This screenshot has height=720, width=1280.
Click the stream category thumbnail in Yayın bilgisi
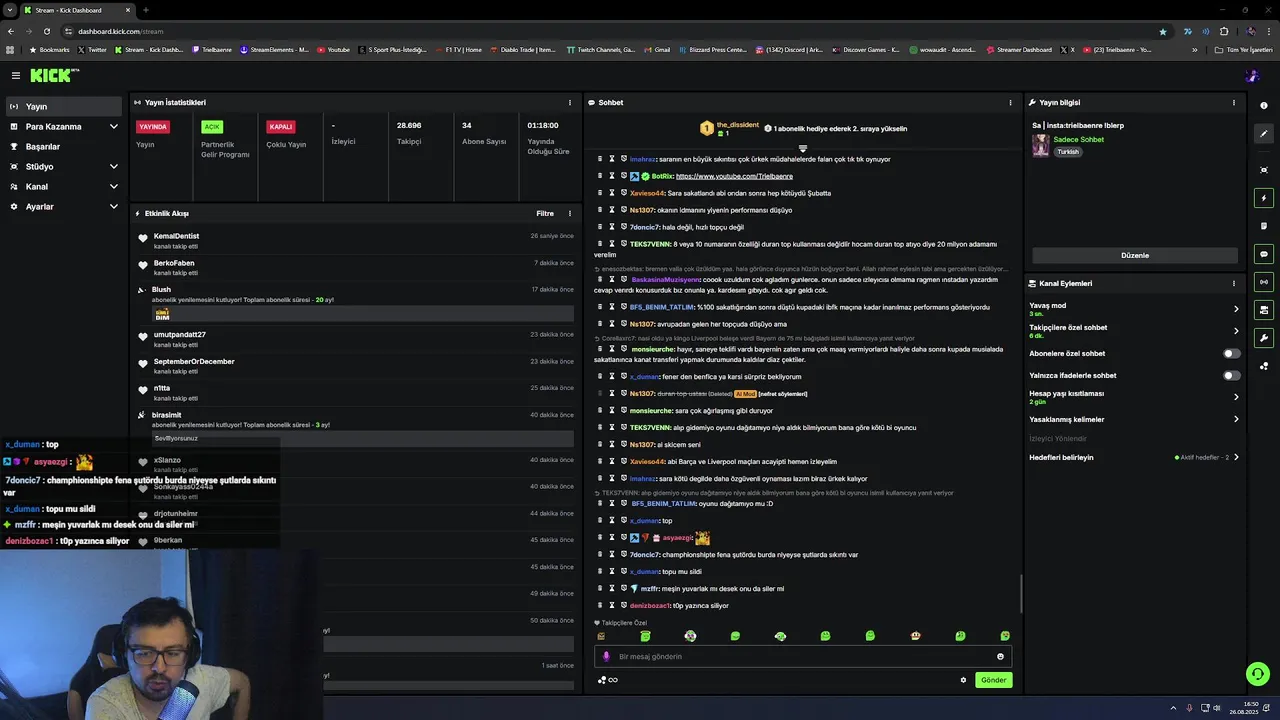[x=1041, y=145]
